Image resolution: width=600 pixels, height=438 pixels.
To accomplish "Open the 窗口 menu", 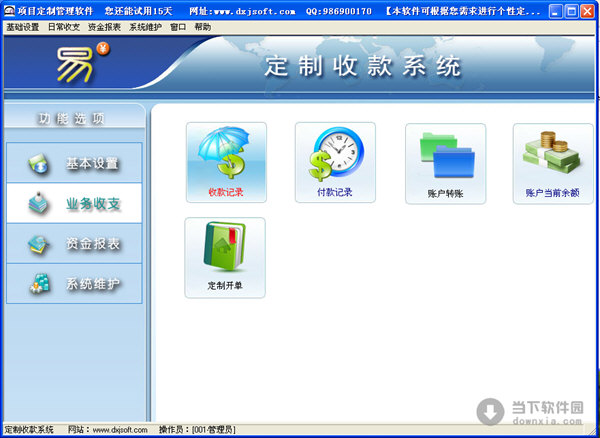I will pyautogui.click(x=178, y=27).
